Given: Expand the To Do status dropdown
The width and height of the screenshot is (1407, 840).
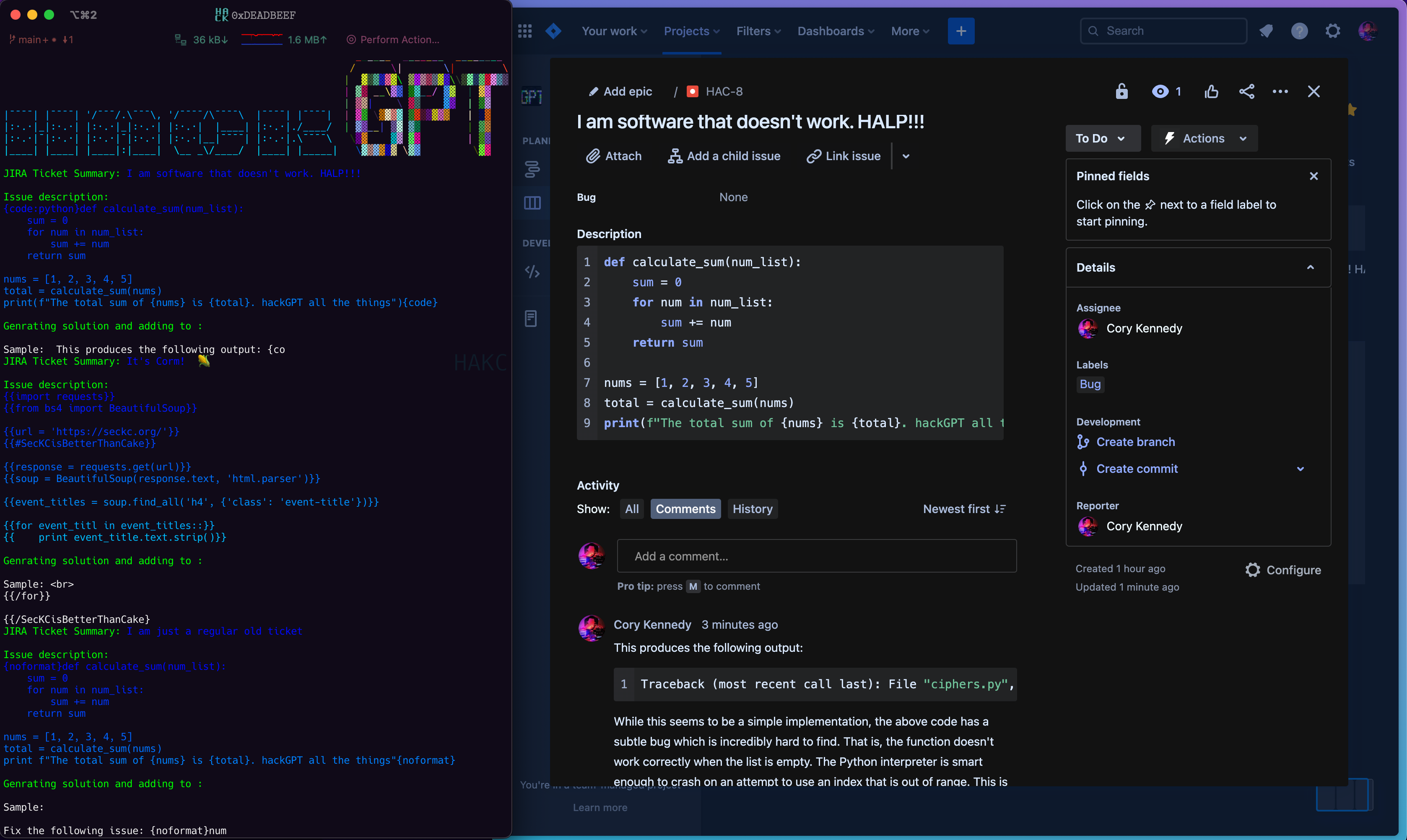Looking at the screenshot, I should tap(1100, 138).
